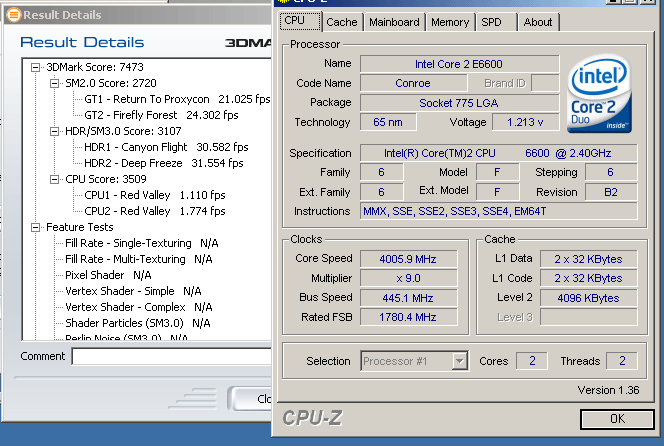Select Shader Particles (SM3.0) row
Screen dimensions: 664x446
138,323
